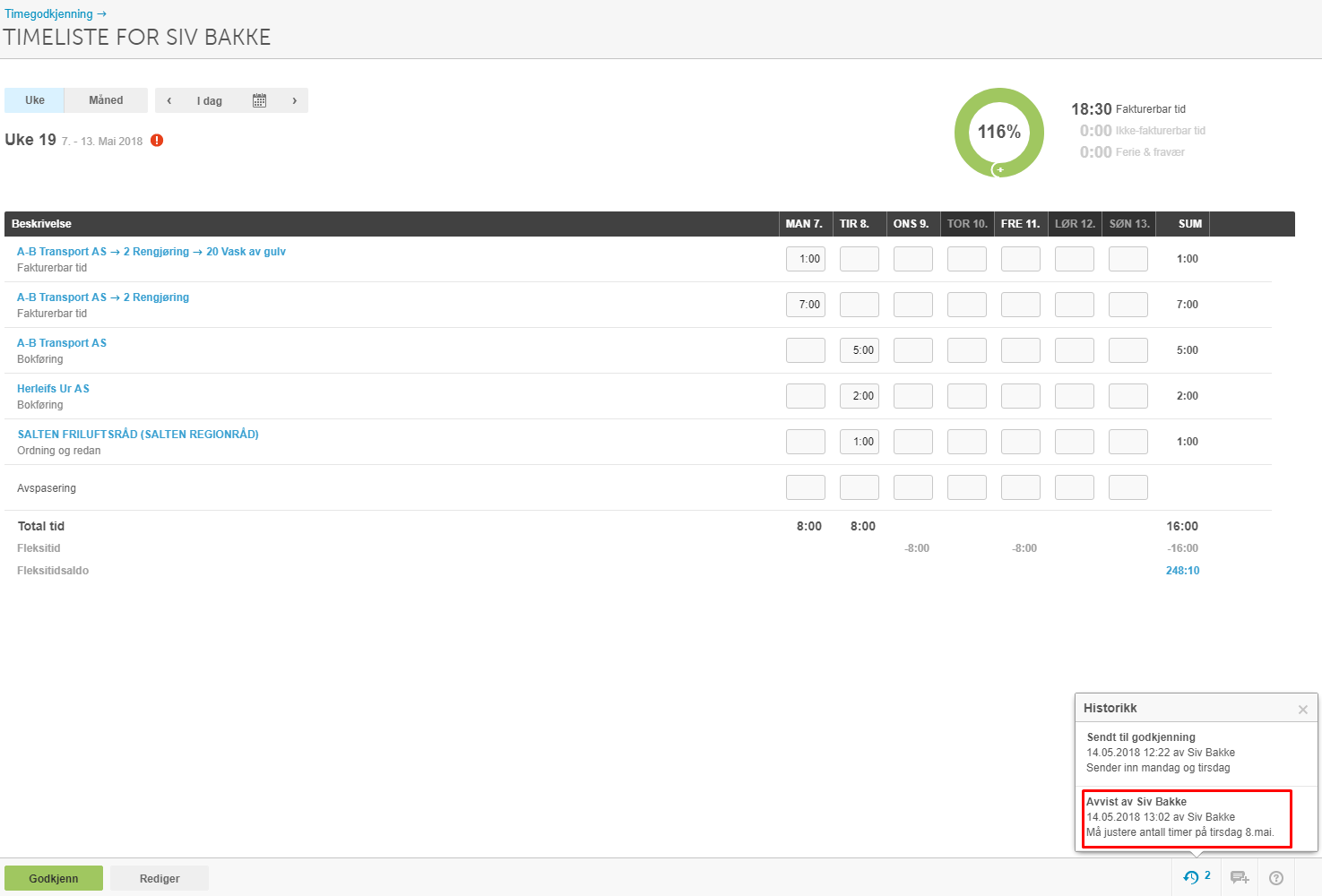Viewport: 1322px width, 896px height.
Task: Click Tuesday 5:00 field for A-B Transport Bokføring
Action: pos(860,350)
